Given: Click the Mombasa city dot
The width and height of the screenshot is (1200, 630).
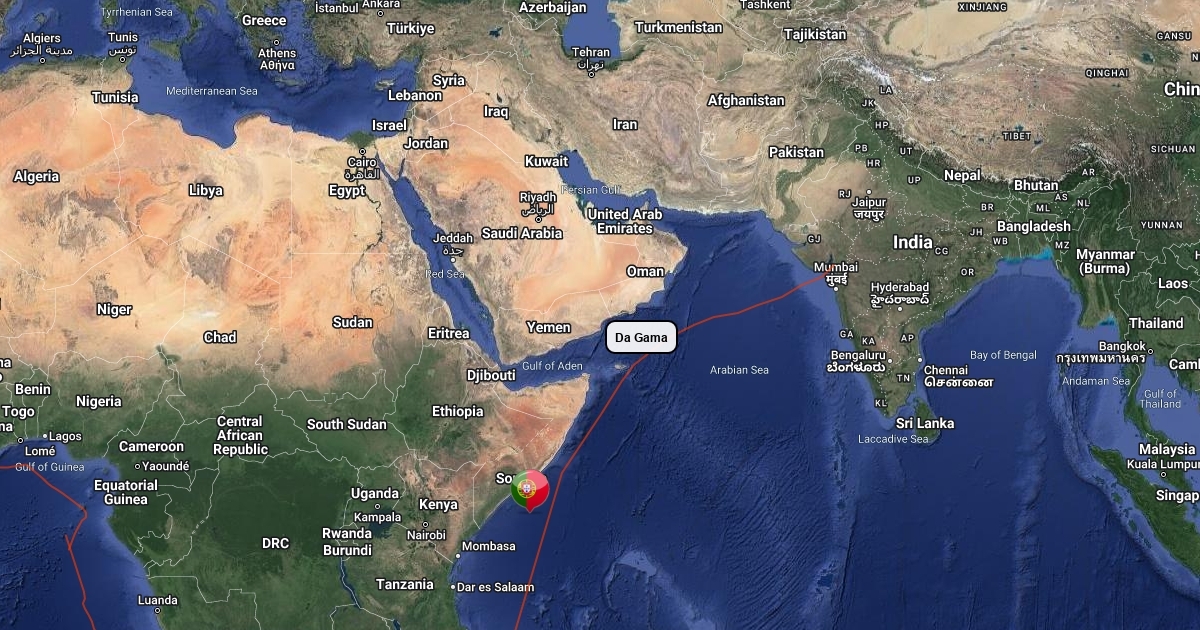Looking at the screenshot, I should (458, 555).
